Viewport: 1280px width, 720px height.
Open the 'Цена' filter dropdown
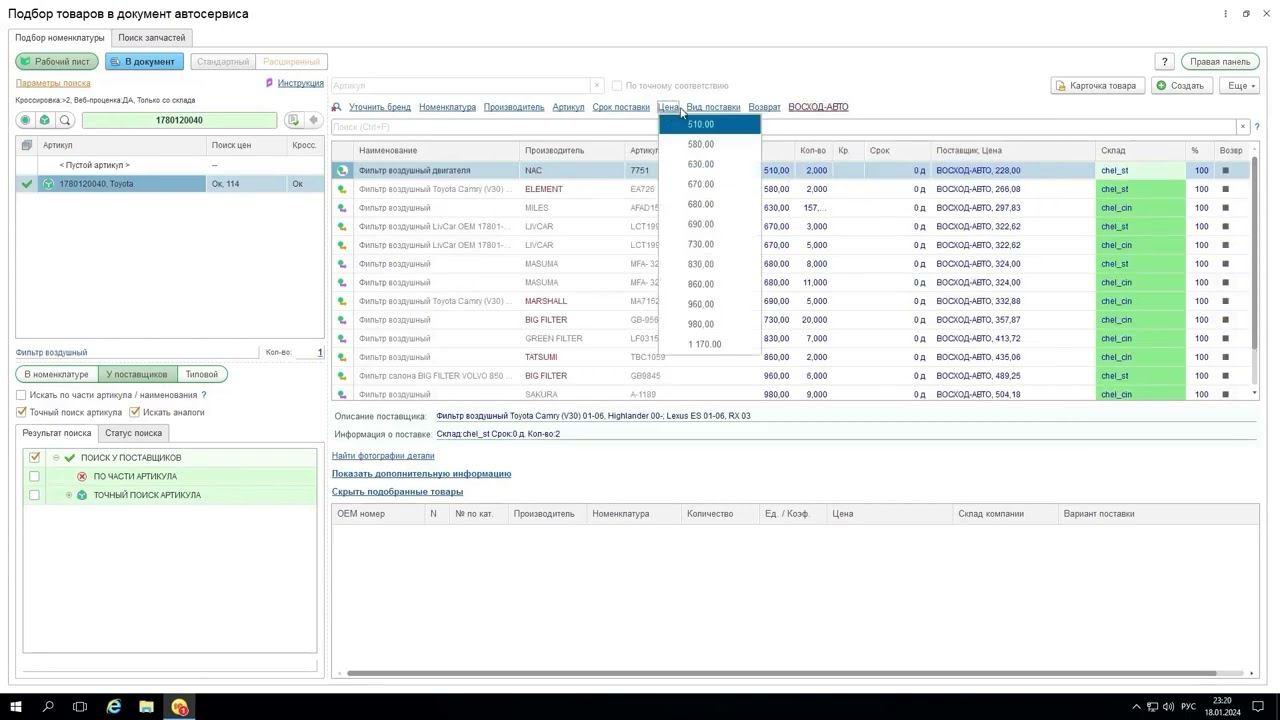pos(668,107)
